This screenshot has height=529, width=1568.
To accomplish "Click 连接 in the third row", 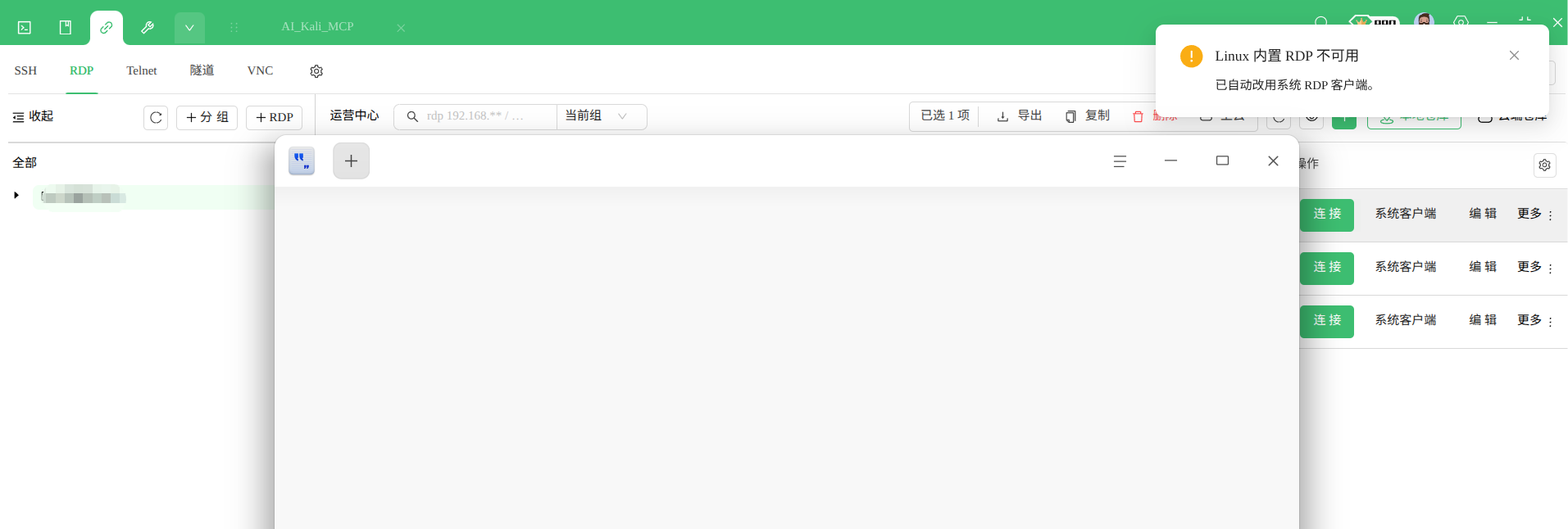I will (x=1327, y=321).
